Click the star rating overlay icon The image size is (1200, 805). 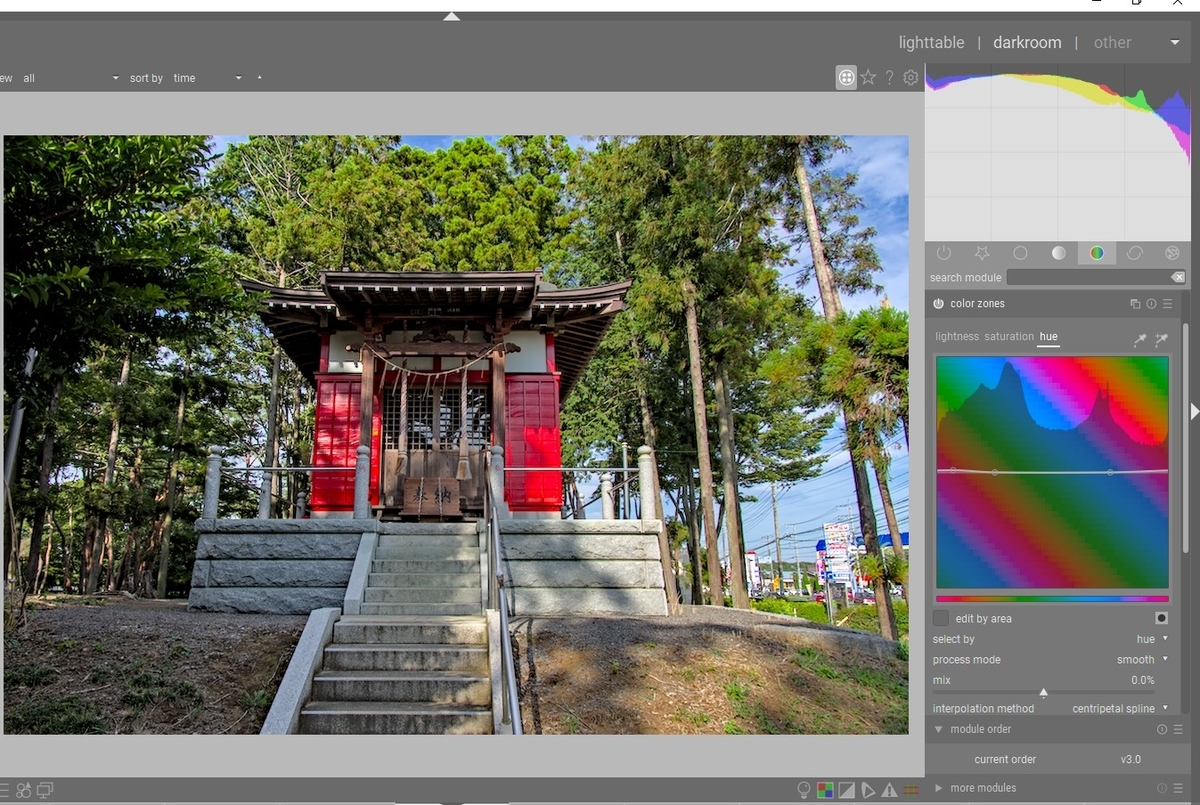(x=868, y=77)
